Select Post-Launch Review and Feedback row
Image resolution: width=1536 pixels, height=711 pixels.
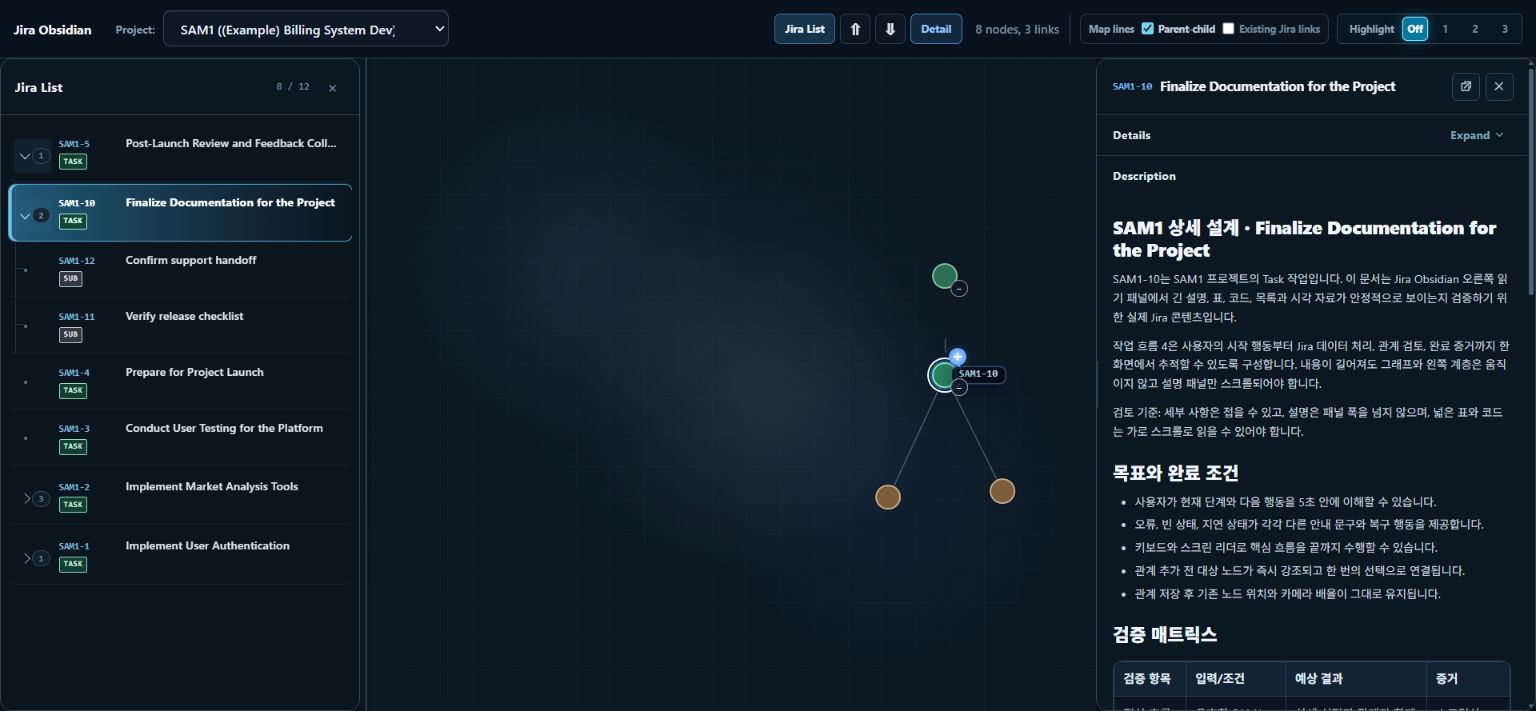[181, 155]
